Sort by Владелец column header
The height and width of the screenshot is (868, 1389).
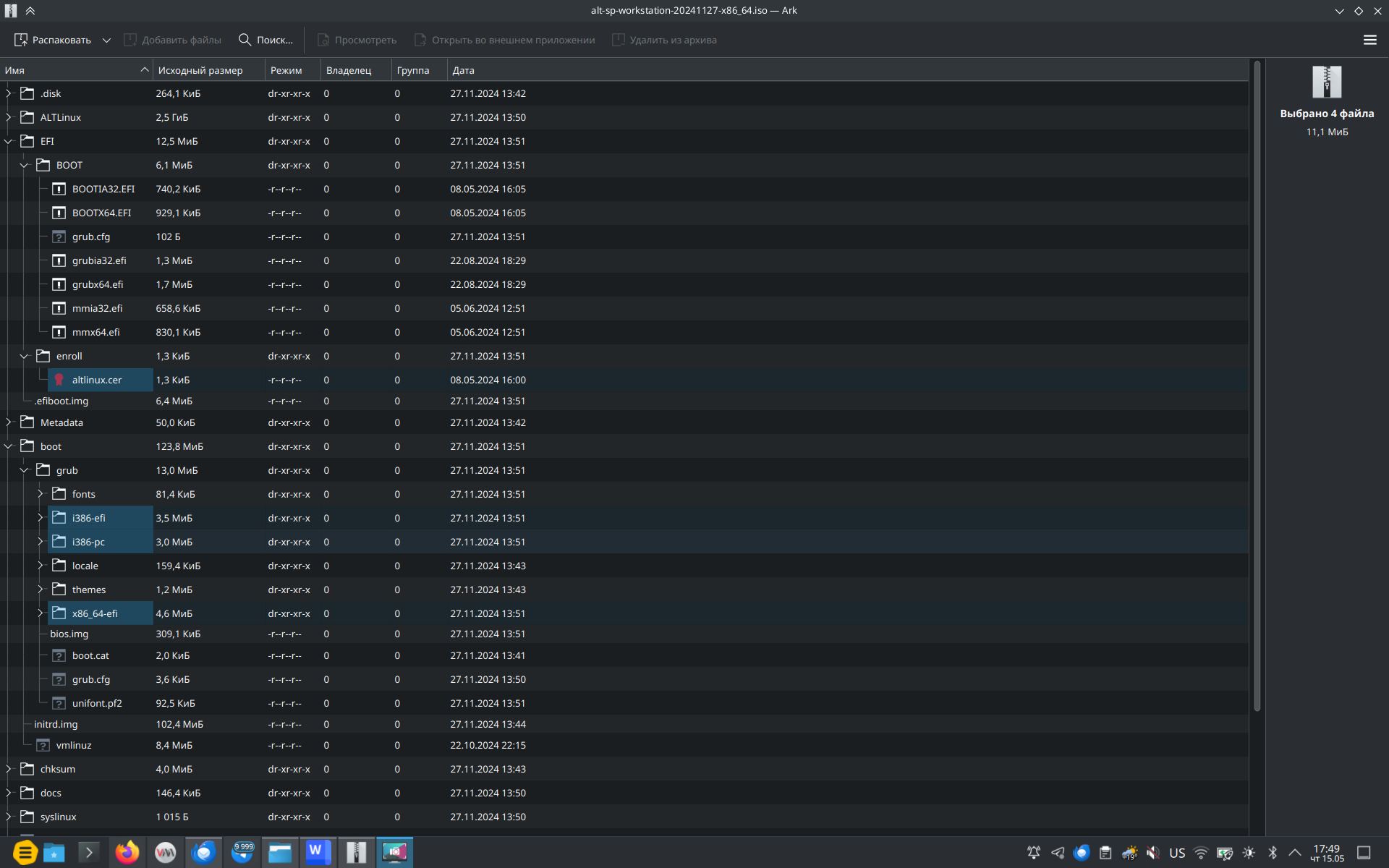[356, 70]
